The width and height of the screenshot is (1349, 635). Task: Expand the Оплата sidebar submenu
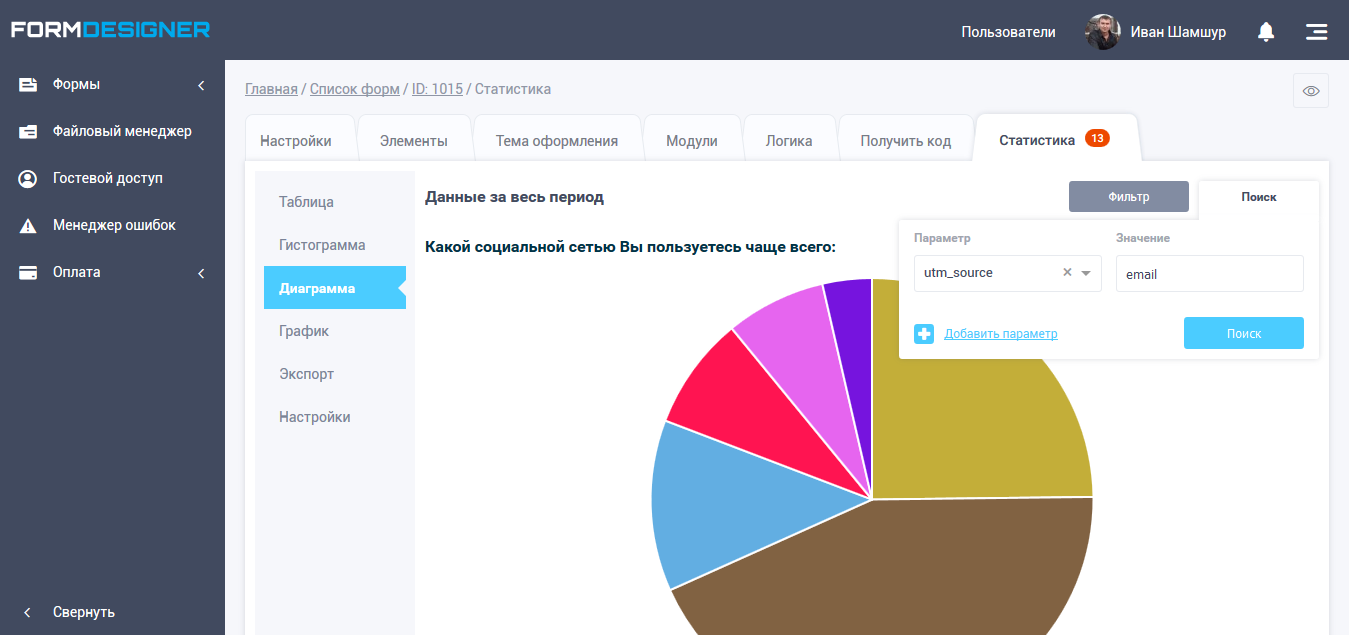[x=200, y=271]
